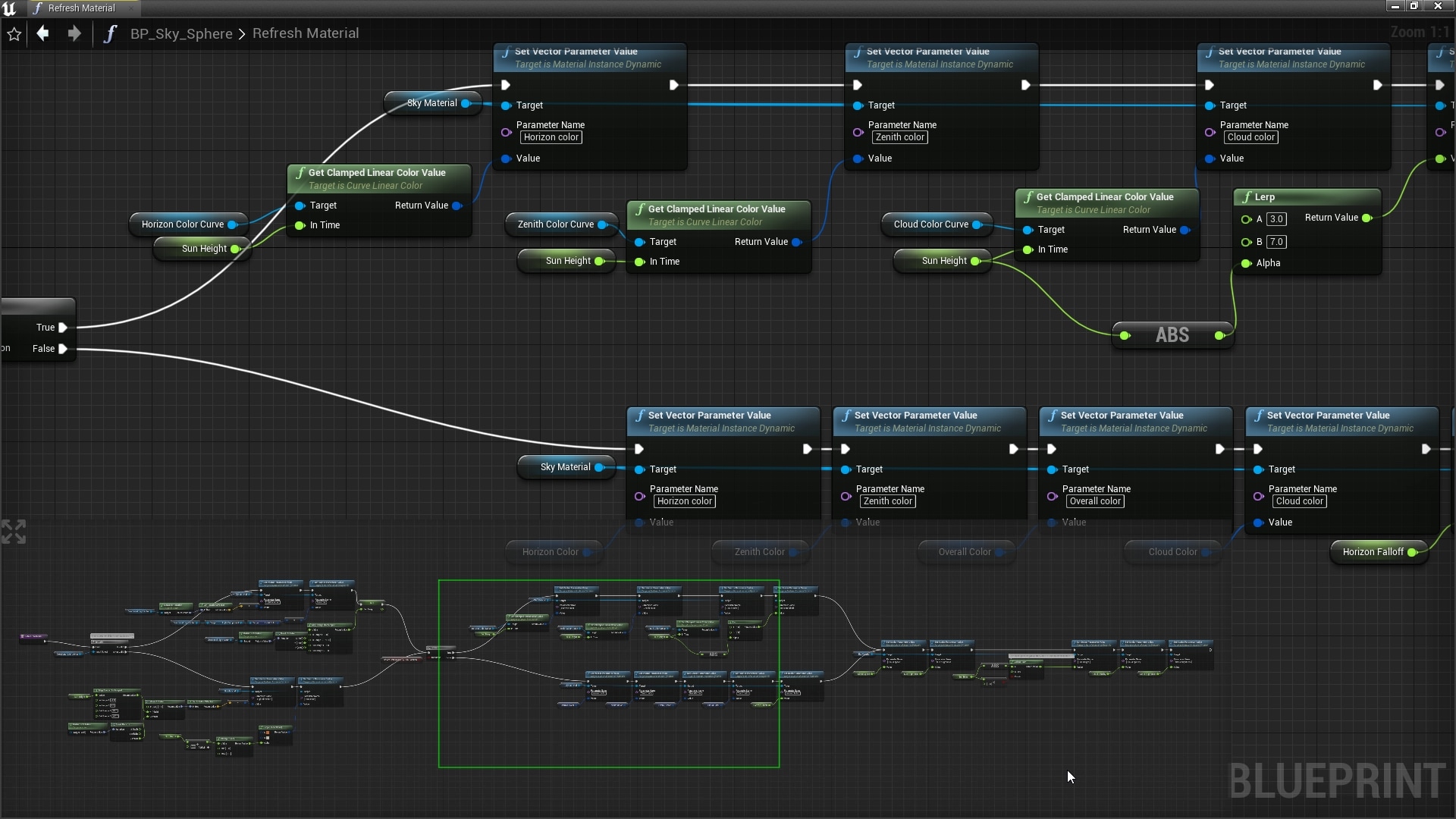The image size is (1456, 819).
Task: Click the ABS node input pin
Action: 1125,335
